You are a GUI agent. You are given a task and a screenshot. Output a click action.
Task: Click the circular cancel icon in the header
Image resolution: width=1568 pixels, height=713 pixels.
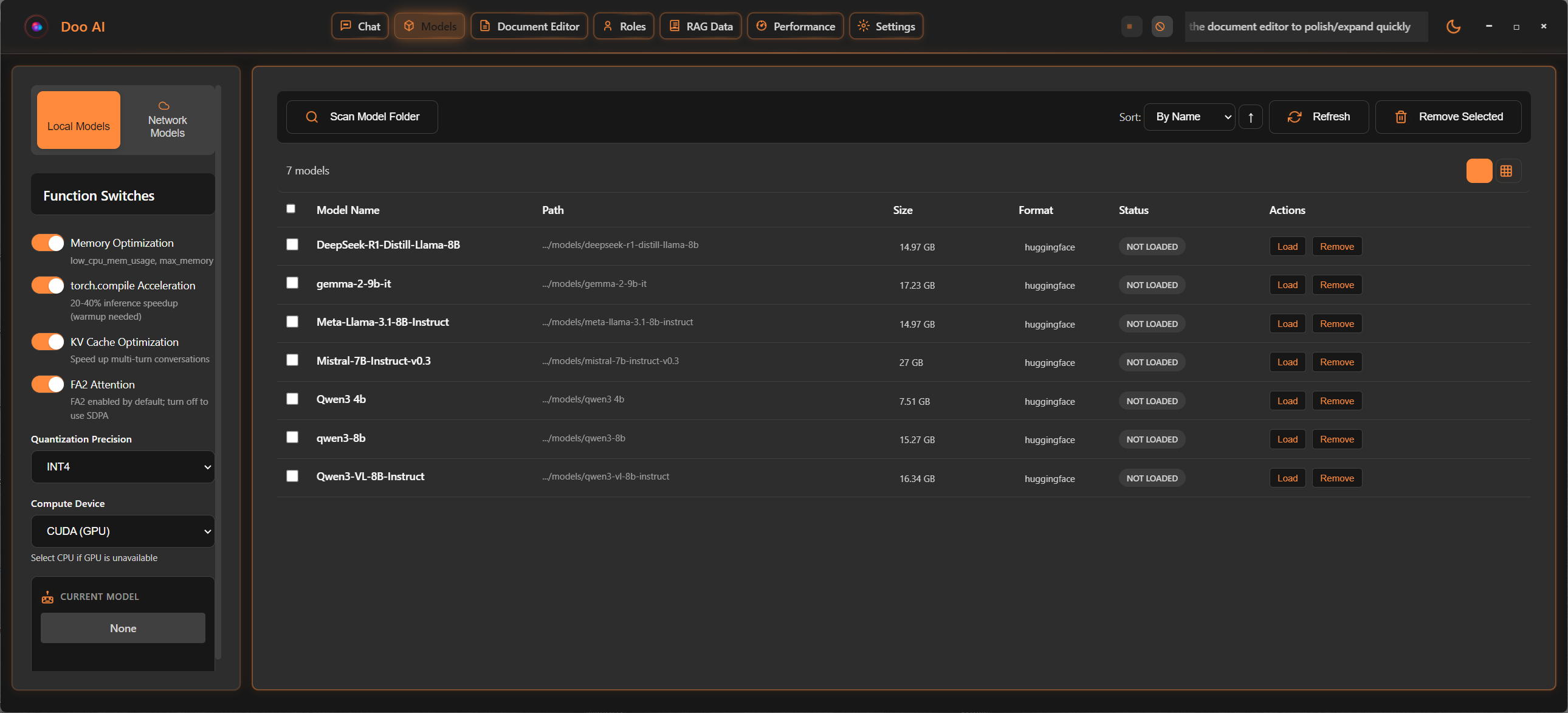(1160, 26)
